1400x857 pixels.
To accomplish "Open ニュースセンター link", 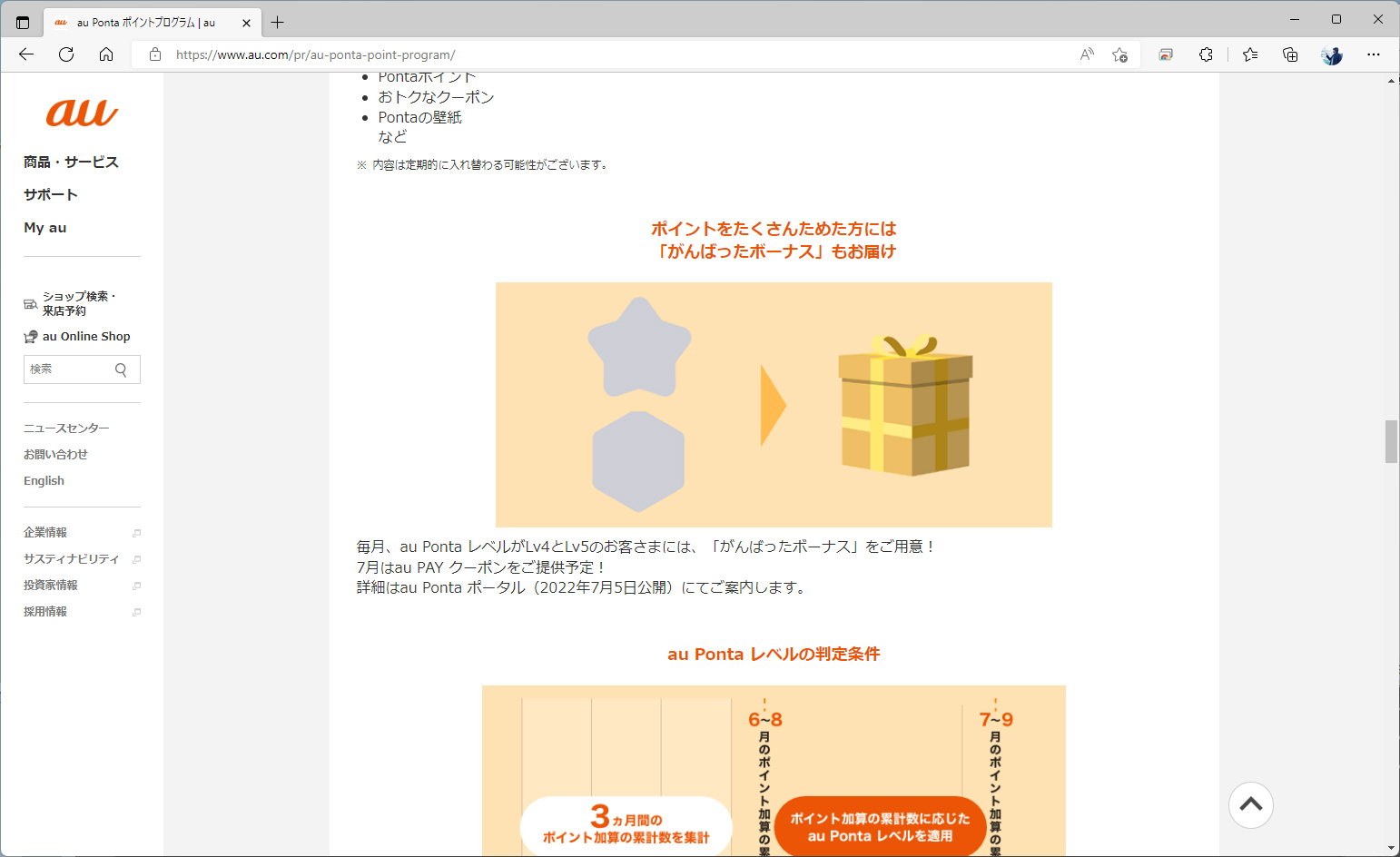I will 66,428.
